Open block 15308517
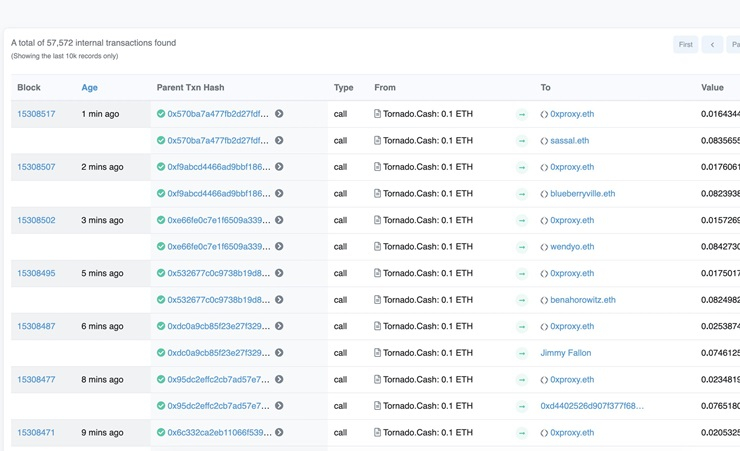Screen dimensions: 740x451 [36, 114]
